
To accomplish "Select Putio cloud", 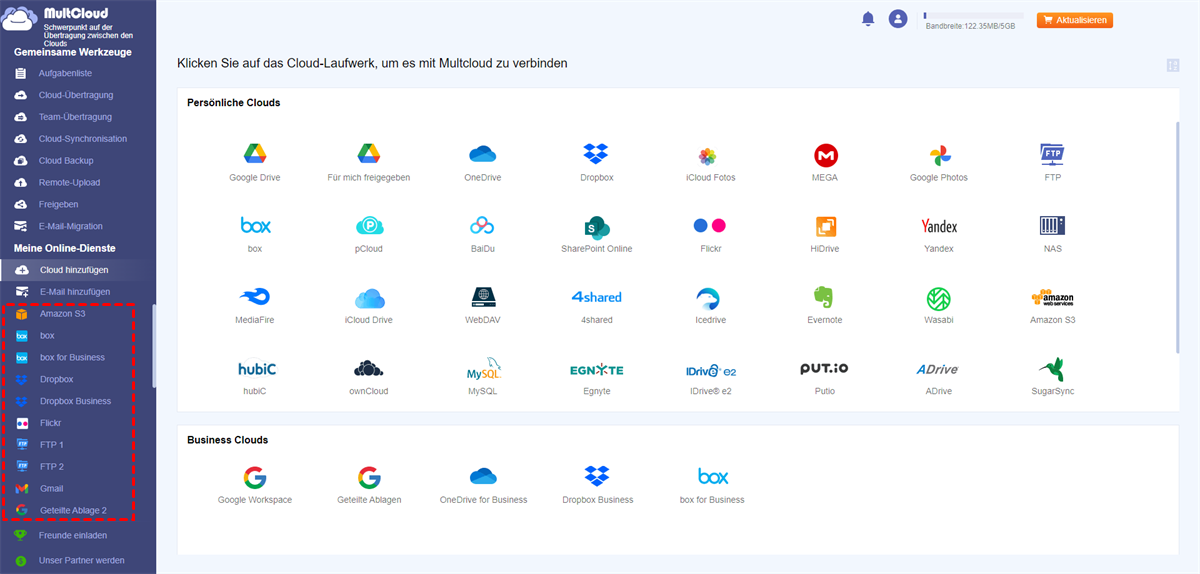I will coord(825,378).
